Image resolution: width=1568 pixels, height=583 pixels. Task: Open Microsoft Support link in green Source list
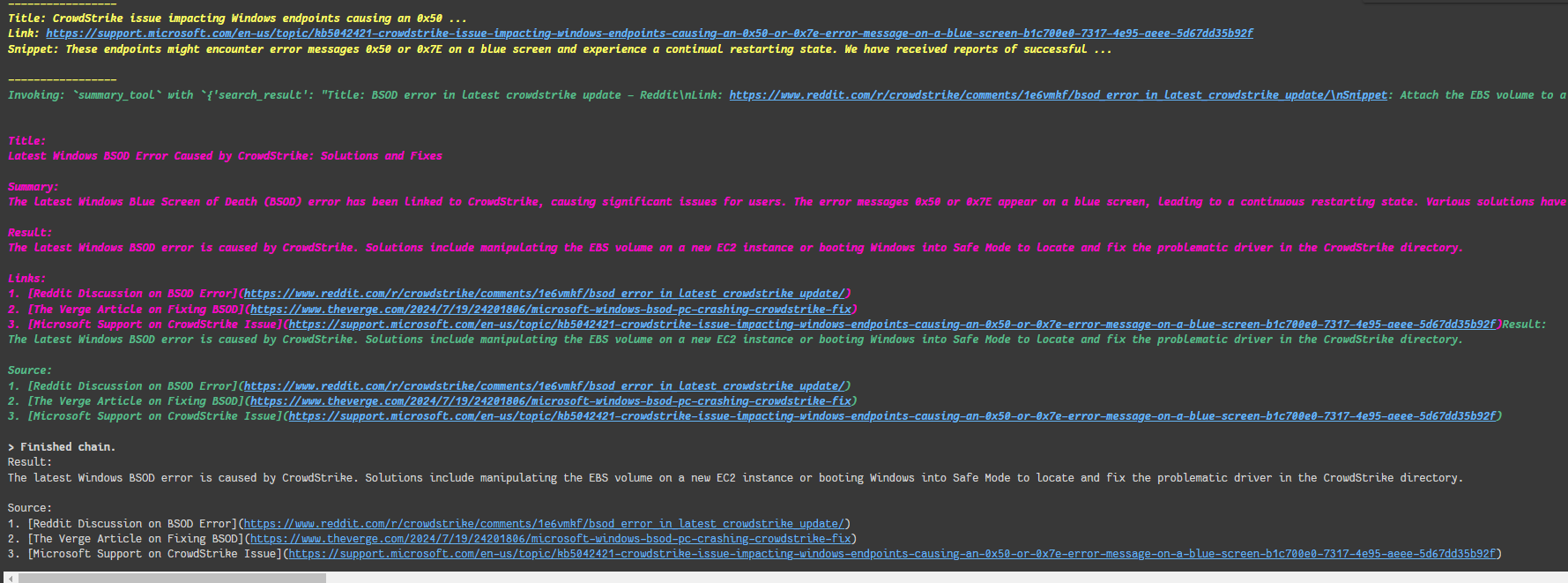point(892,416)
